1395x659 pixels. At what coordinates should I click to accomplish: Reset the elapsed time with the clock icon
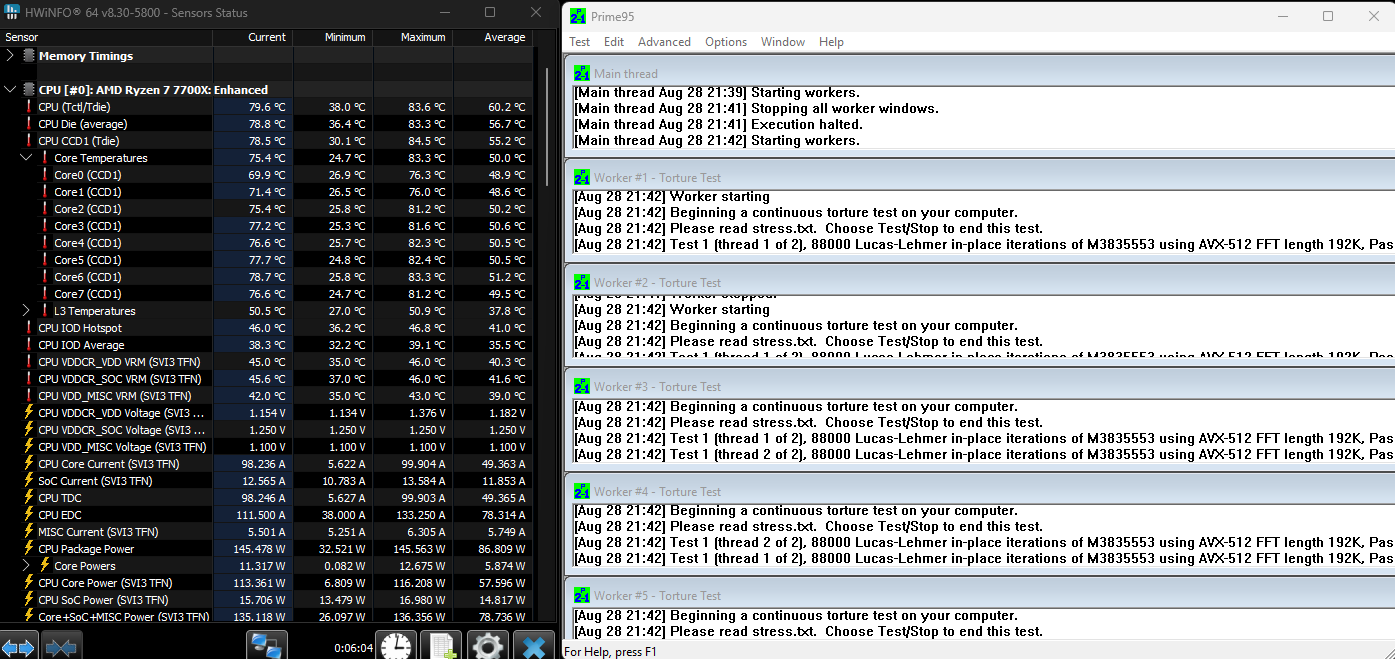tap(396, 646)
